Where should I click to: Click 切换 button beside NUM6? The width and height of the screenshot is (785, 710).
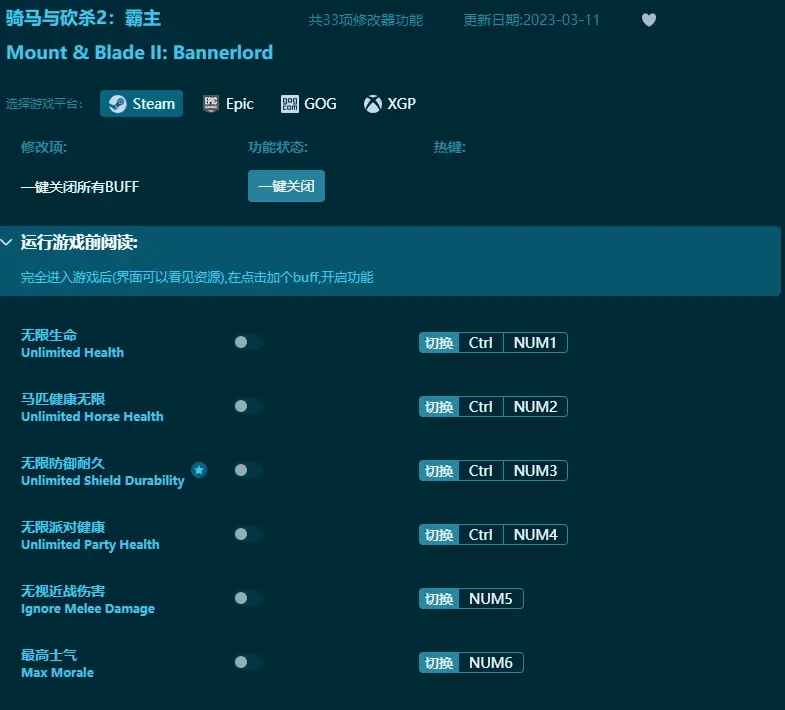click(439, 663)
